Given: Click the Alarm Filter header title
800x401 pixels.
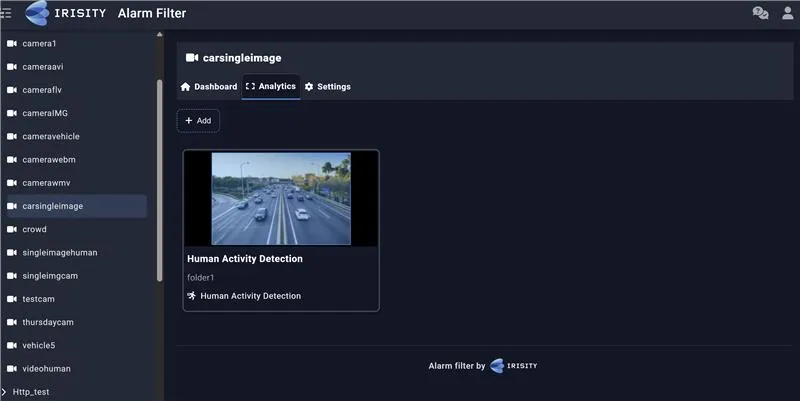Looking at the screenshot, I should click(x=152, y=13).
